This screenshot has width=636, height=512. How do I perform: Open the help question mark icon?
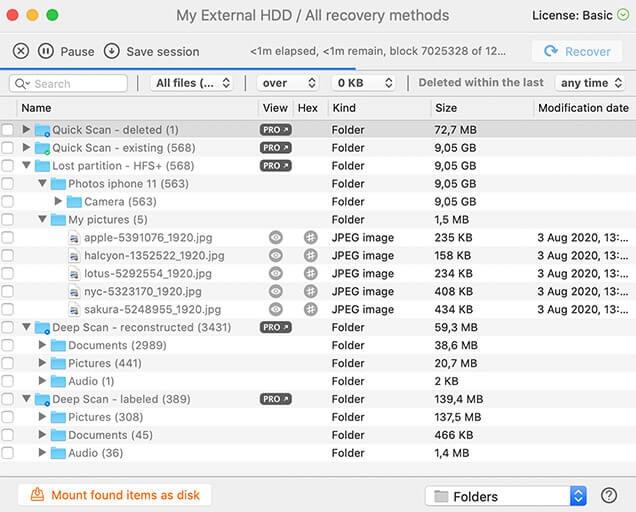click(x=609, y=495)
